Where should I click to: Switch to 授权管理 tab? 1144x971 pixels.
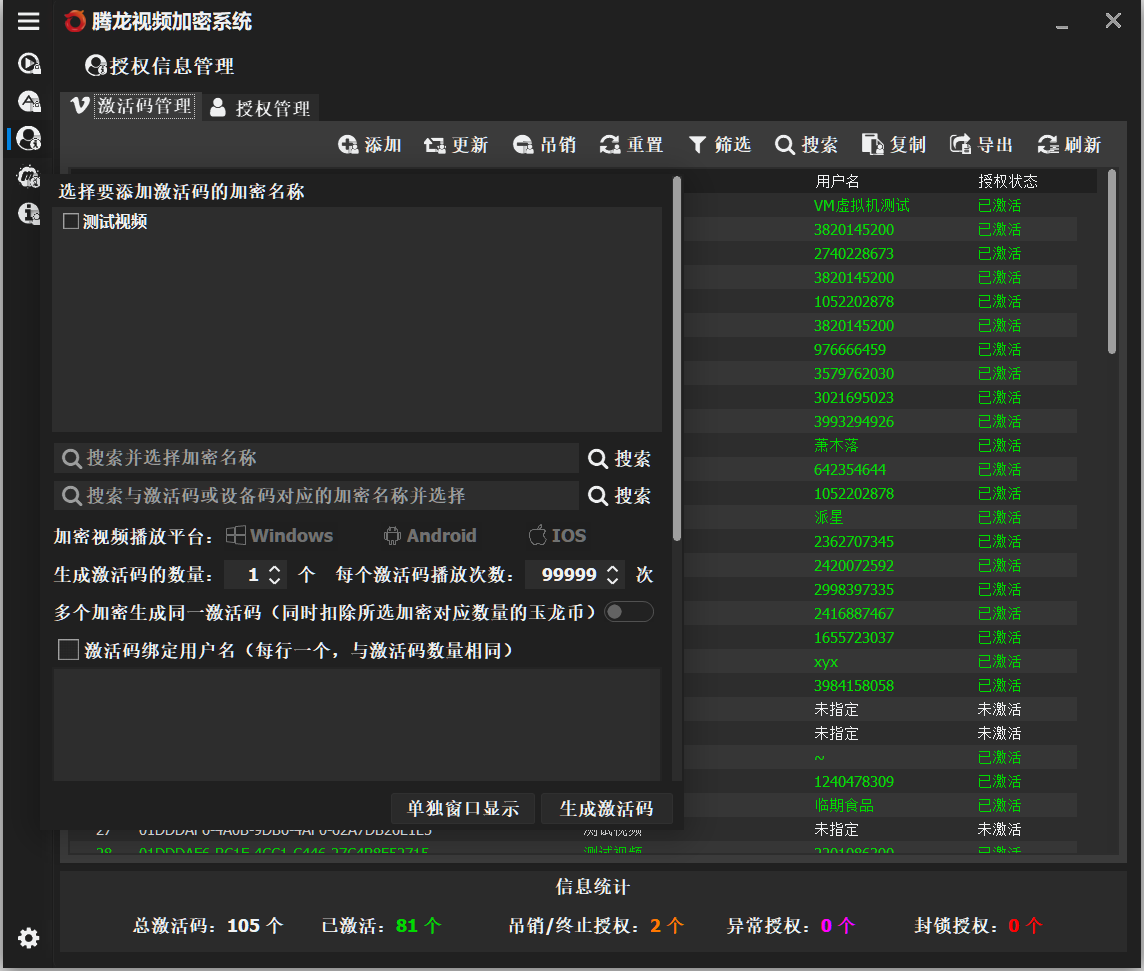(260, 108)
